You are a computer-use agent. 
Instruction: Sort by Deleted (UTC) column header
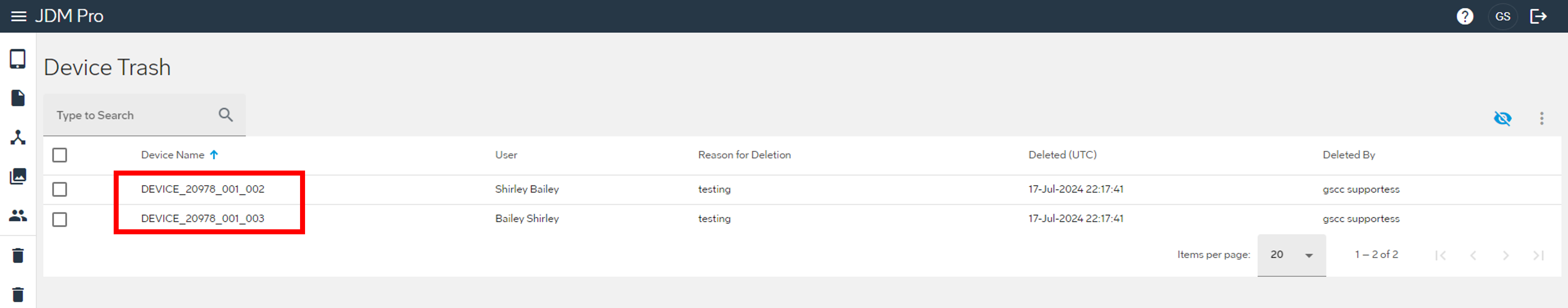pyautogui.click(x=1062, y=155)
